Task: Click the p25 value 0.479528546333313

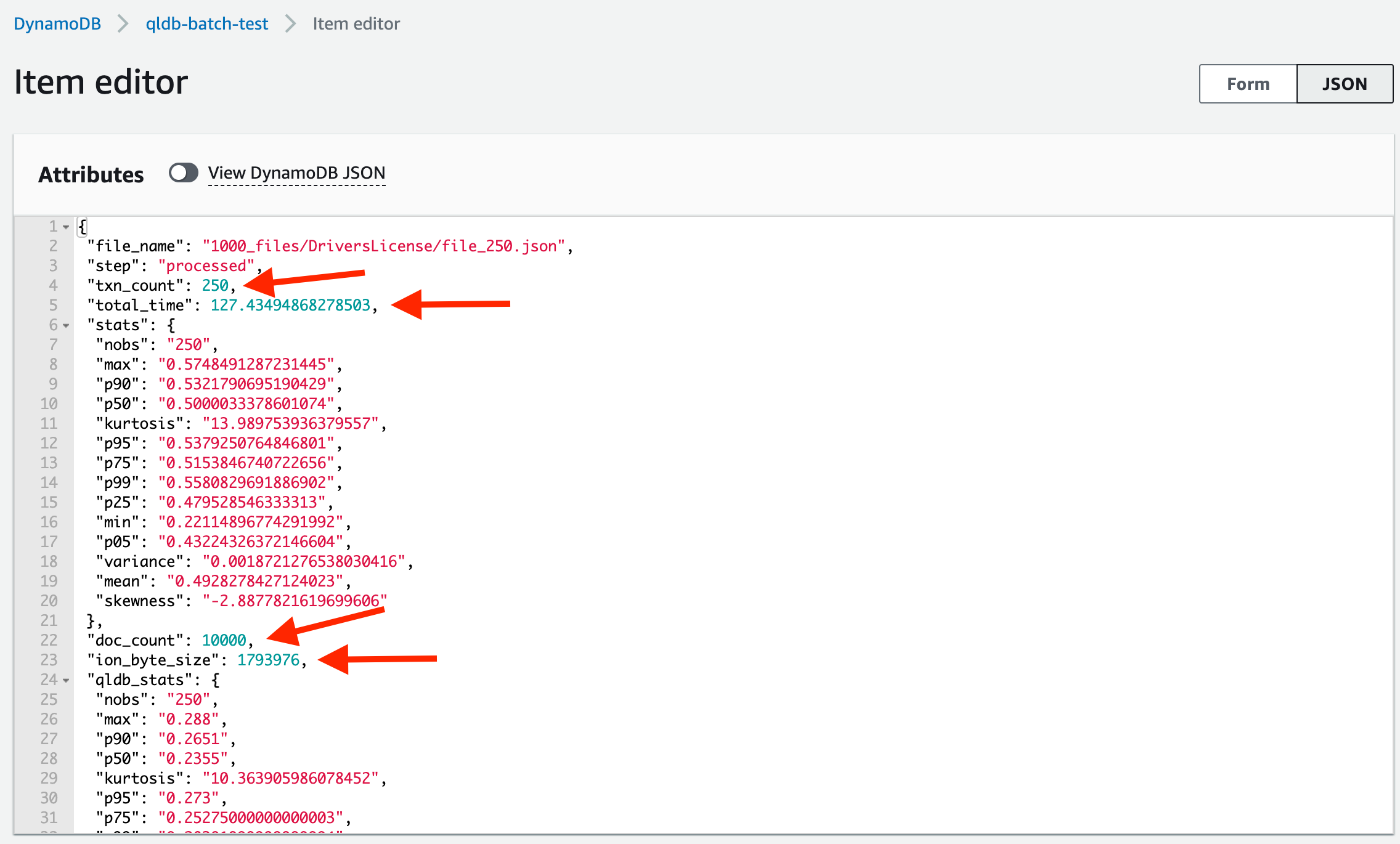Action: (242, 503)
